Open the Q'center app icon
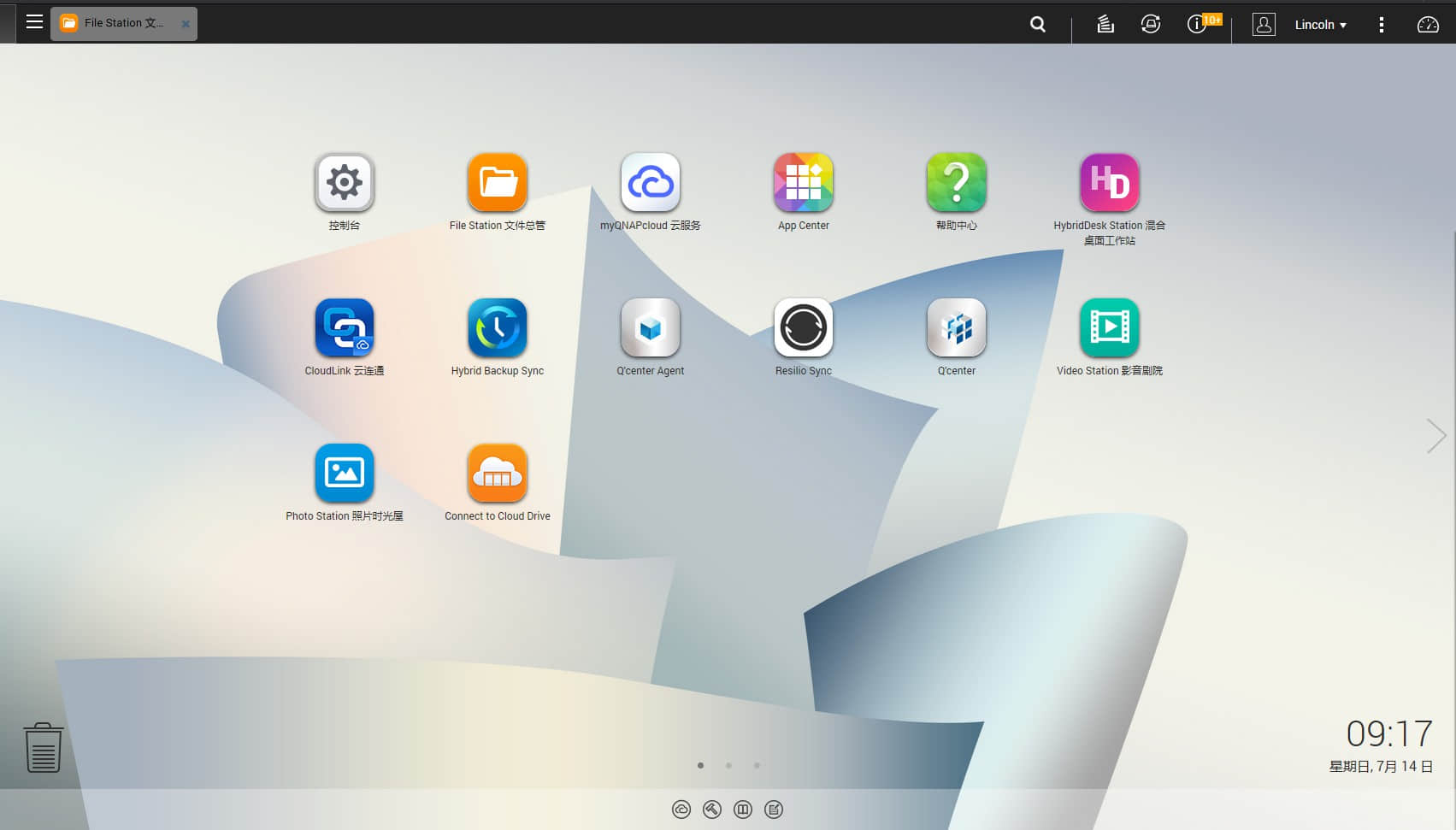Image resolution: width=1456 pixels, height=830 pixels. pyautogui.click(x=957, y=327)
